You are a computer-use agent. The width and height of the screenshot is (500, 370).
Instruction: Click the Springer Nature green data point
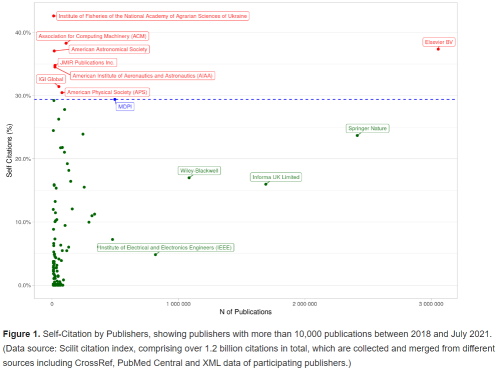[x=357, y=135]
